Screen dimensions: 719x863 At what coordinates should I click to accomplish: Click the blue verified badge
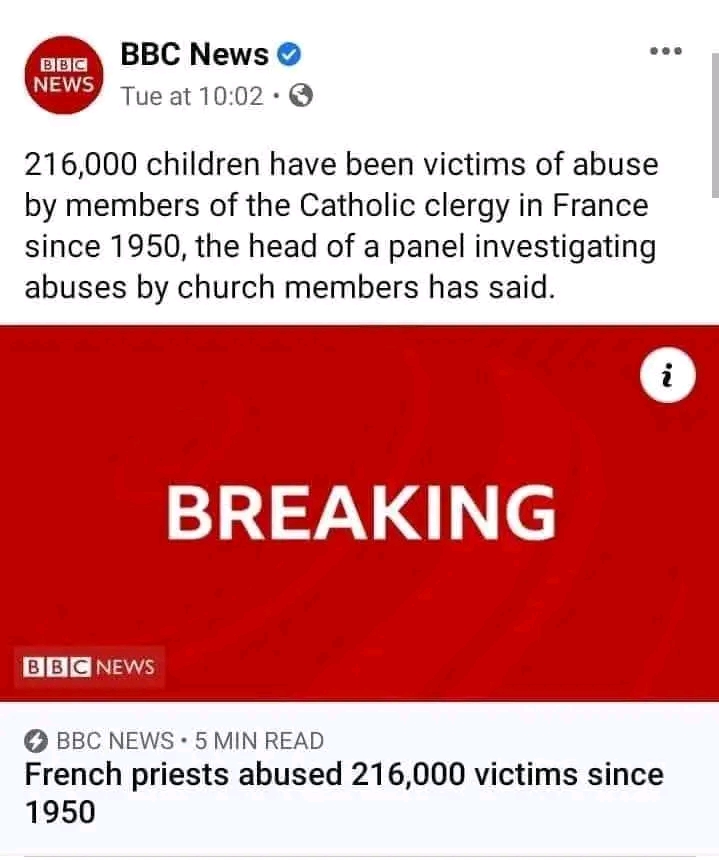click(x=291, y=54)
